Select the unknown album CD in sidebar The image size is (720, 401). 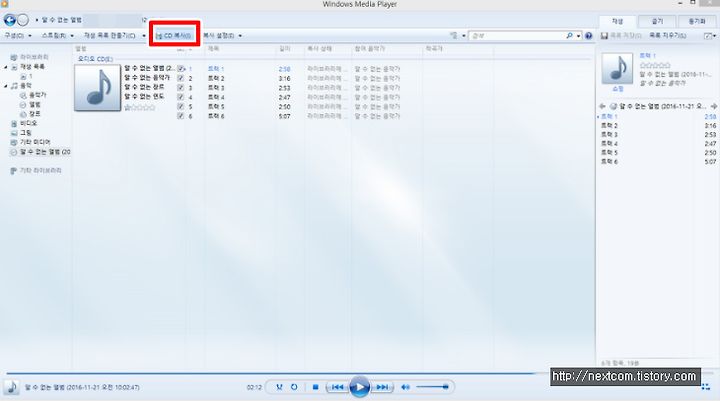pyautogui.click(x=40, y=152)
